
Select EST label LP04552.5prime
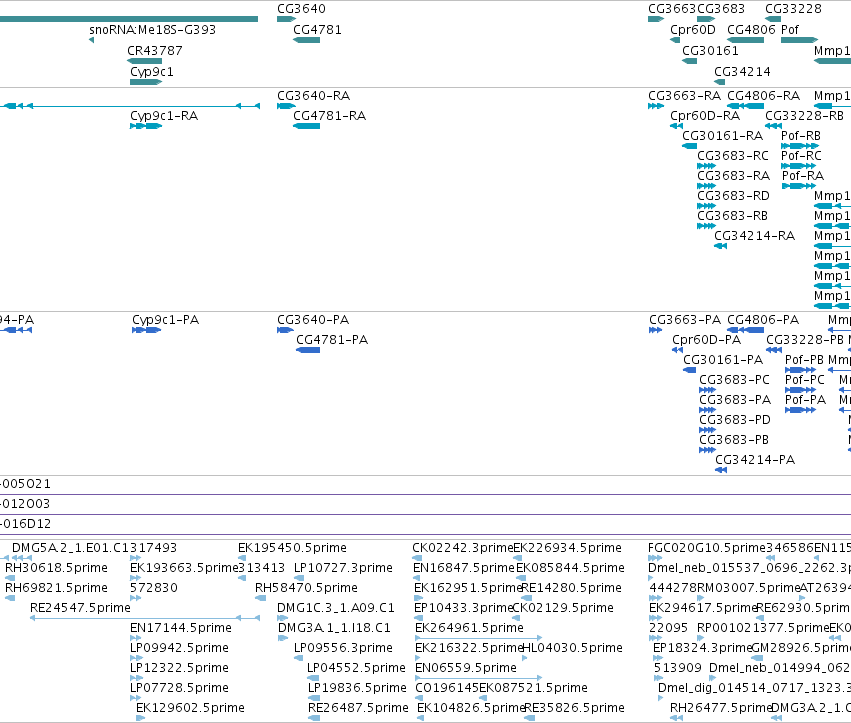pos(357,668)
